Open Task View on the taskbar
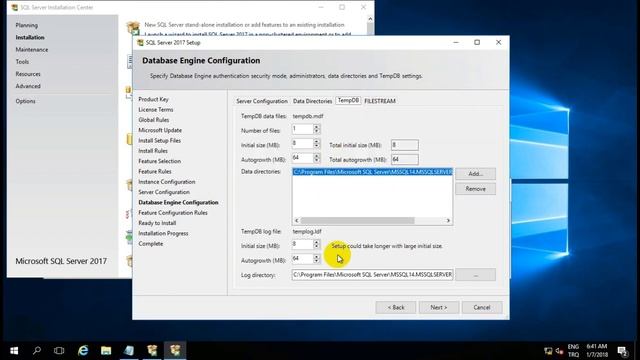Viewport: 640px width, 360px height. [x=59, y=350]
